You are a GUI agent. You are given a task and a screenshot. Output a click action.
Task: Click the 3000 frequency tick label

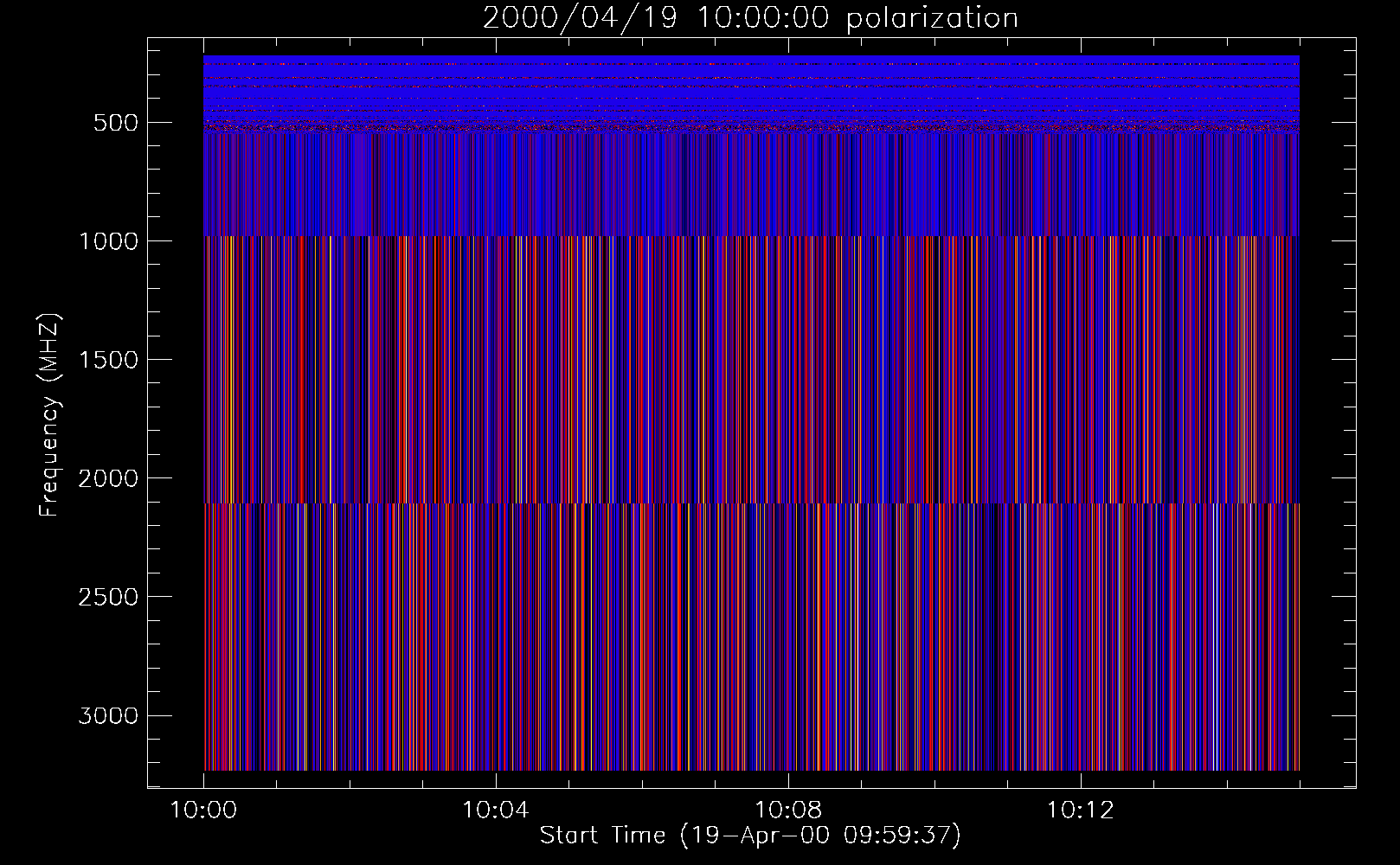[x=108, y=715]
